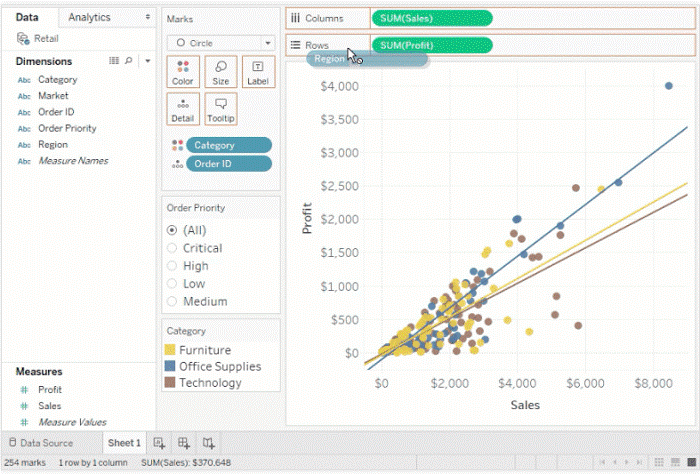
Task: Click the search icon in Dimensions header
Action: (128, 61)
